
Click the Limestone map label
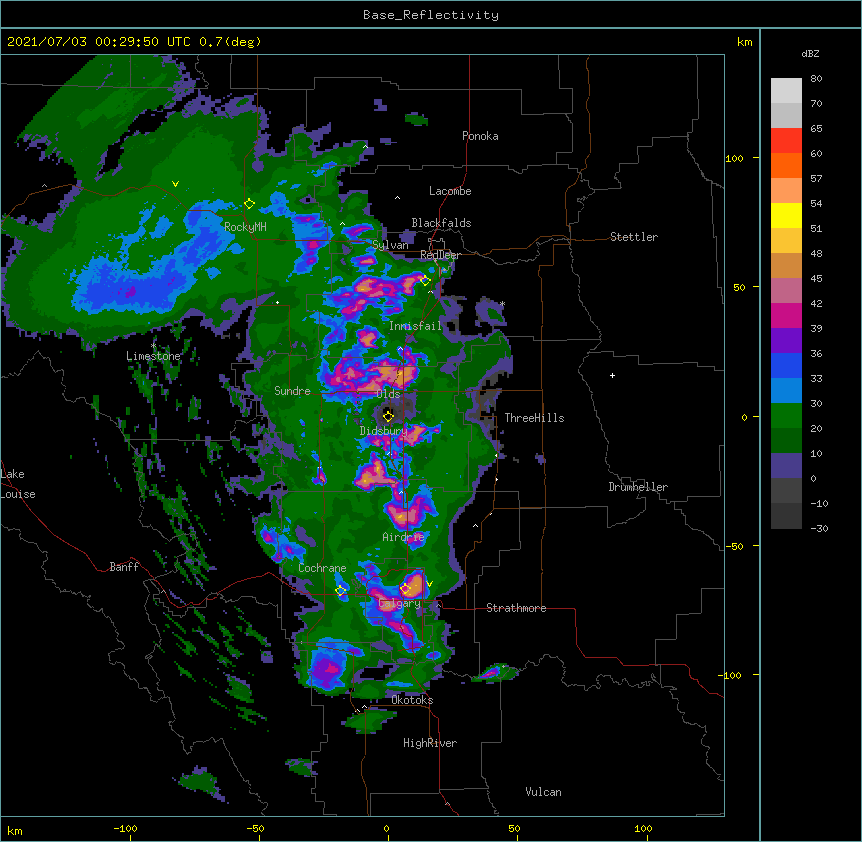(153, 356)
